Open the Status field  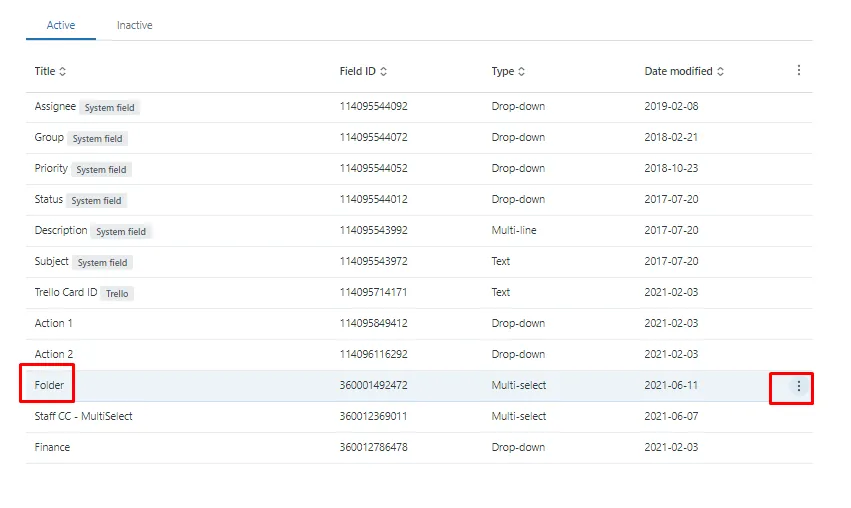[x=48, y=199]
